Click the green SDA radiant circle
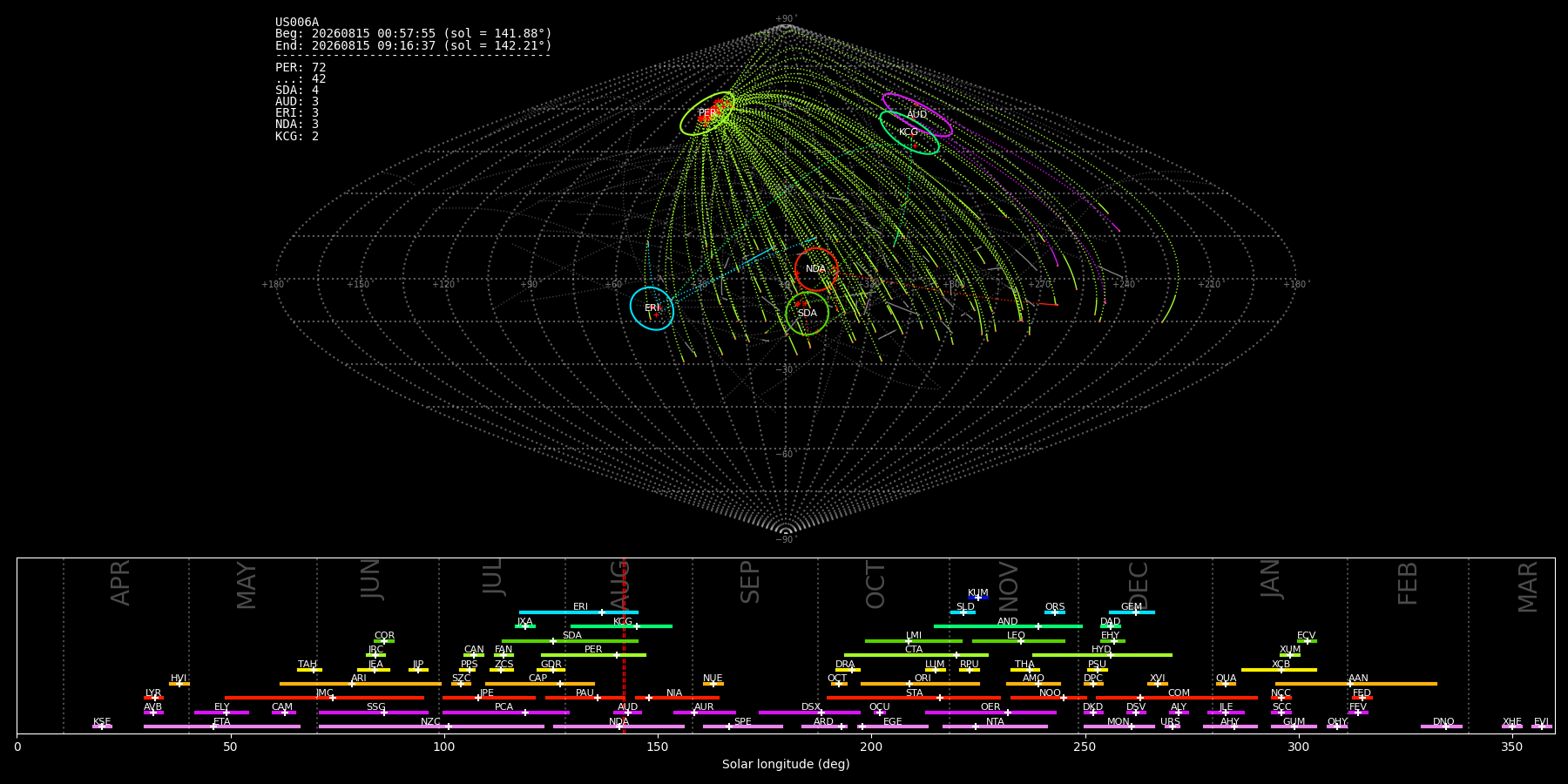Image resolution: width=1568 pixels, height=784 pixels. pyautogui.click(x=808, y=314)
